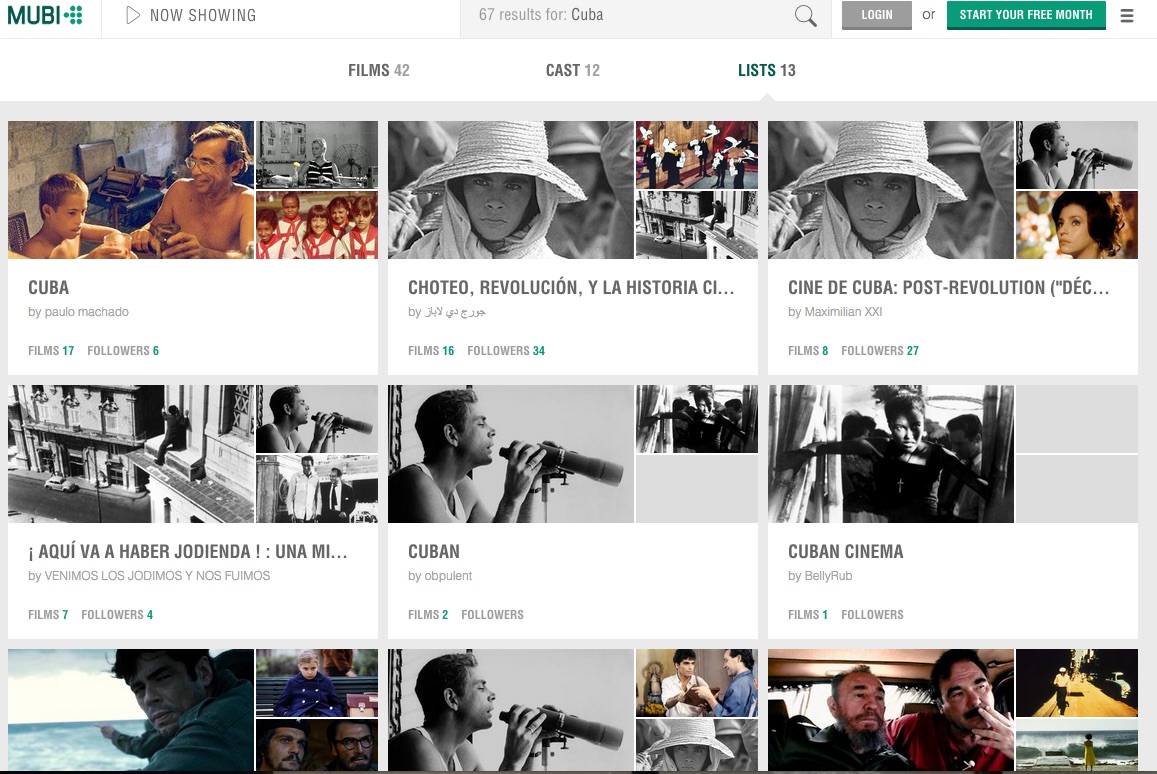Switch to the CAST 12 tab
The width and height of the screenshot is (1157, 774).
click(573, 70)
